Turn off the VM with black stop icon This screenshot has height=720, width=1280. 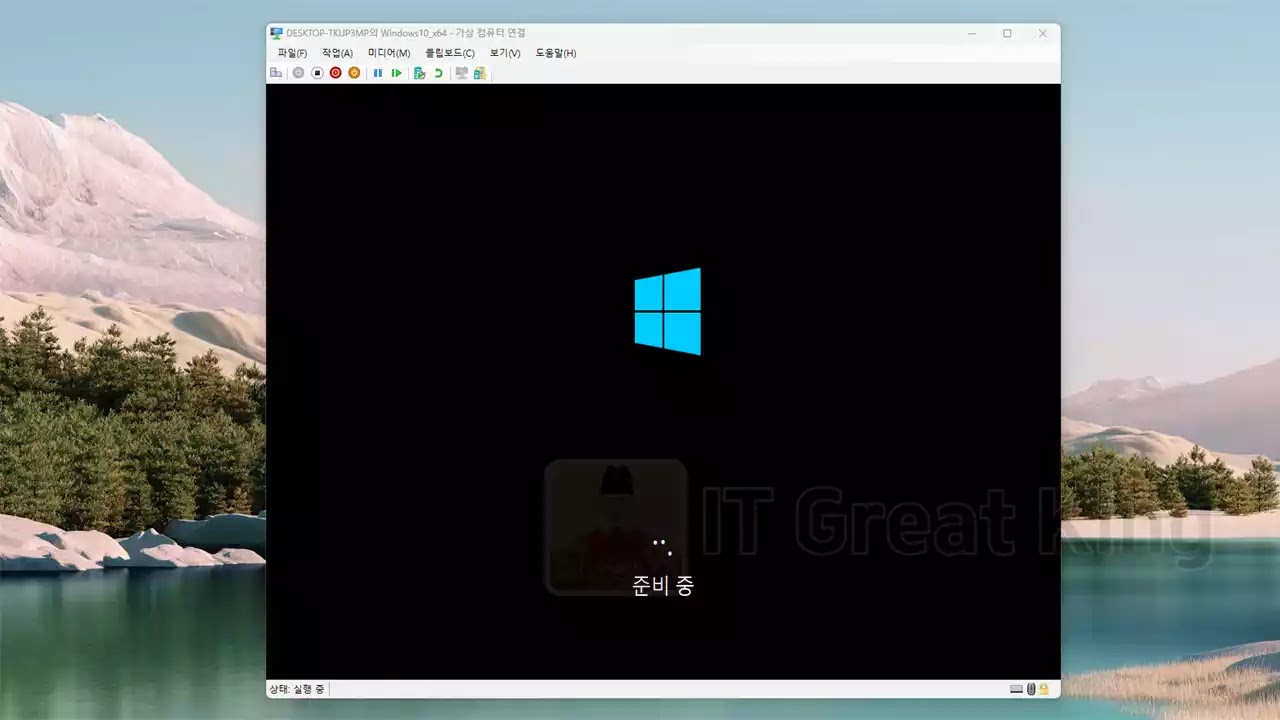tap(317, 73)
